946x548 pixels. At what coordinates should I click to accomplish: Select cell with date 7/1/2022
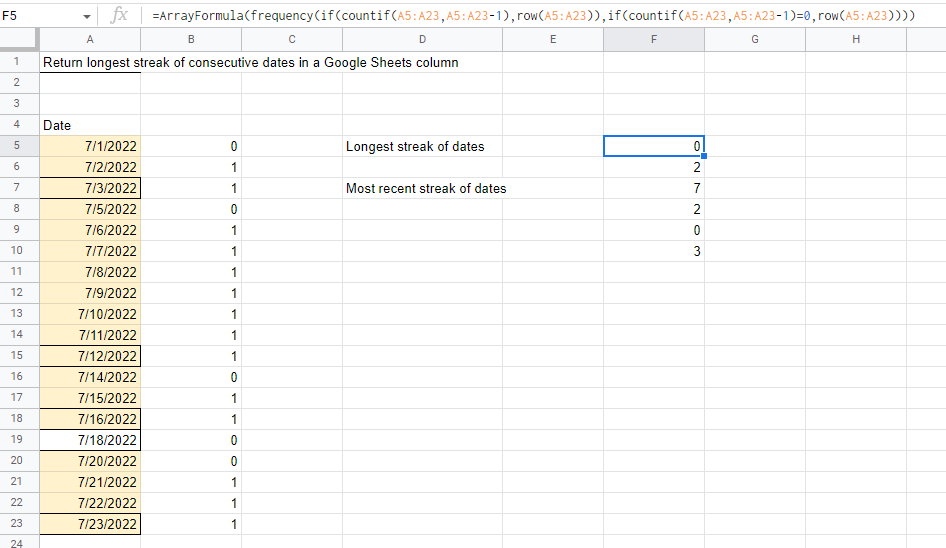pos(90,146)
